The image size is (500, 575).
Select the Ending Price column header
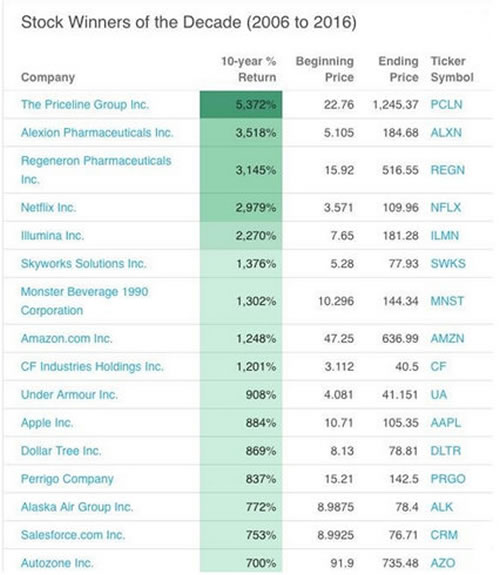click(398, 69)
